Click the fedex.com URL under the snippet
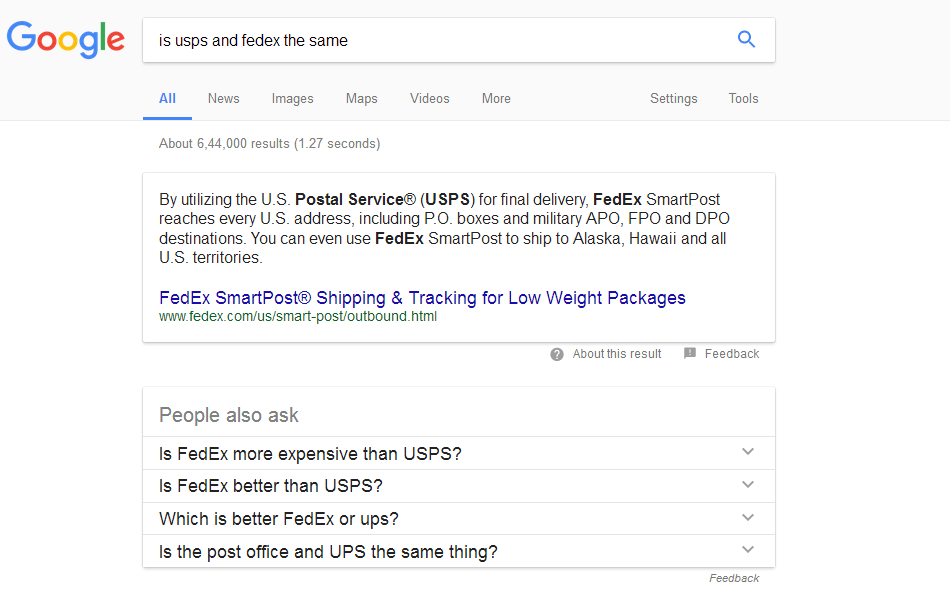The width and height of the screenshot is (950, 590). [x=297, y=316]
